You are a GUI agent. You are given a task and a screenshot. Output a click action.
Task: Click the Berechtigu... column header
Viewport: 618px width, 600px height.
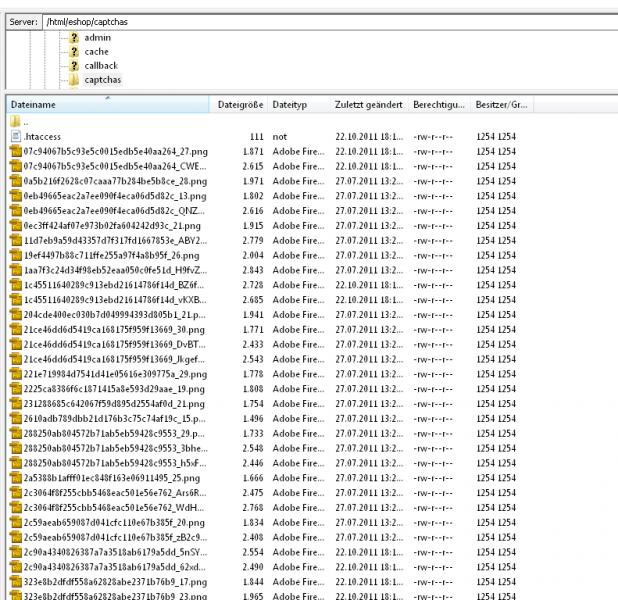click(438, 104)
